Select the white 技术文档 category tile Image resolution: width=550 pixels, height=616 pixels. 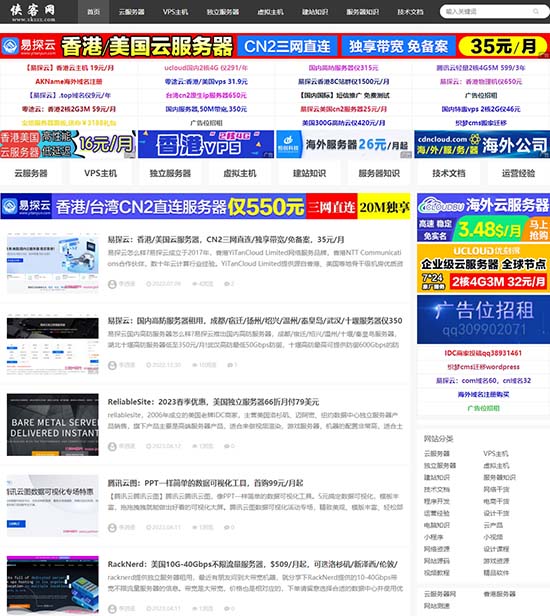449,173
